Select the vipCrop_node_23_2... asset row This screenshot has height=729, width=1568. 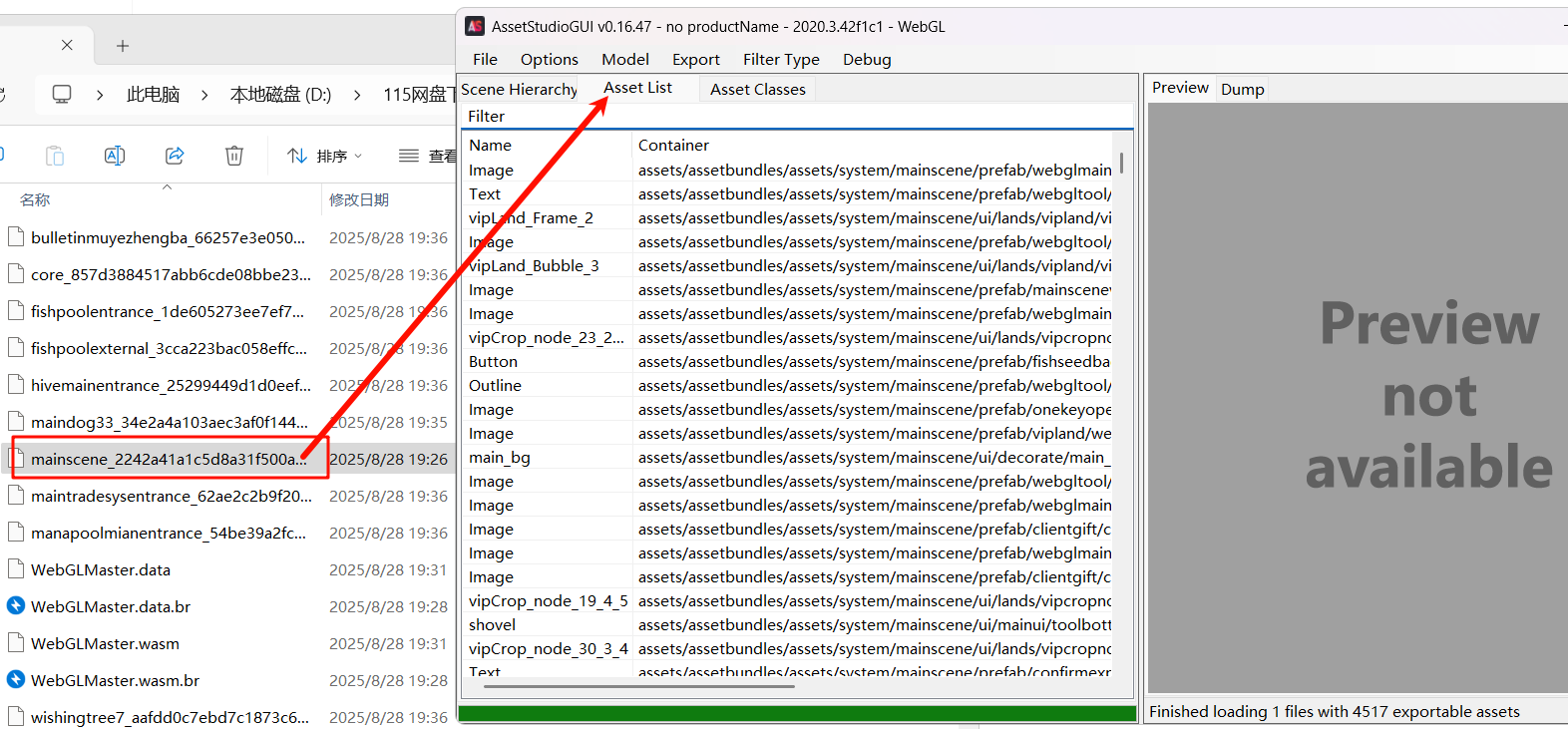788,338
